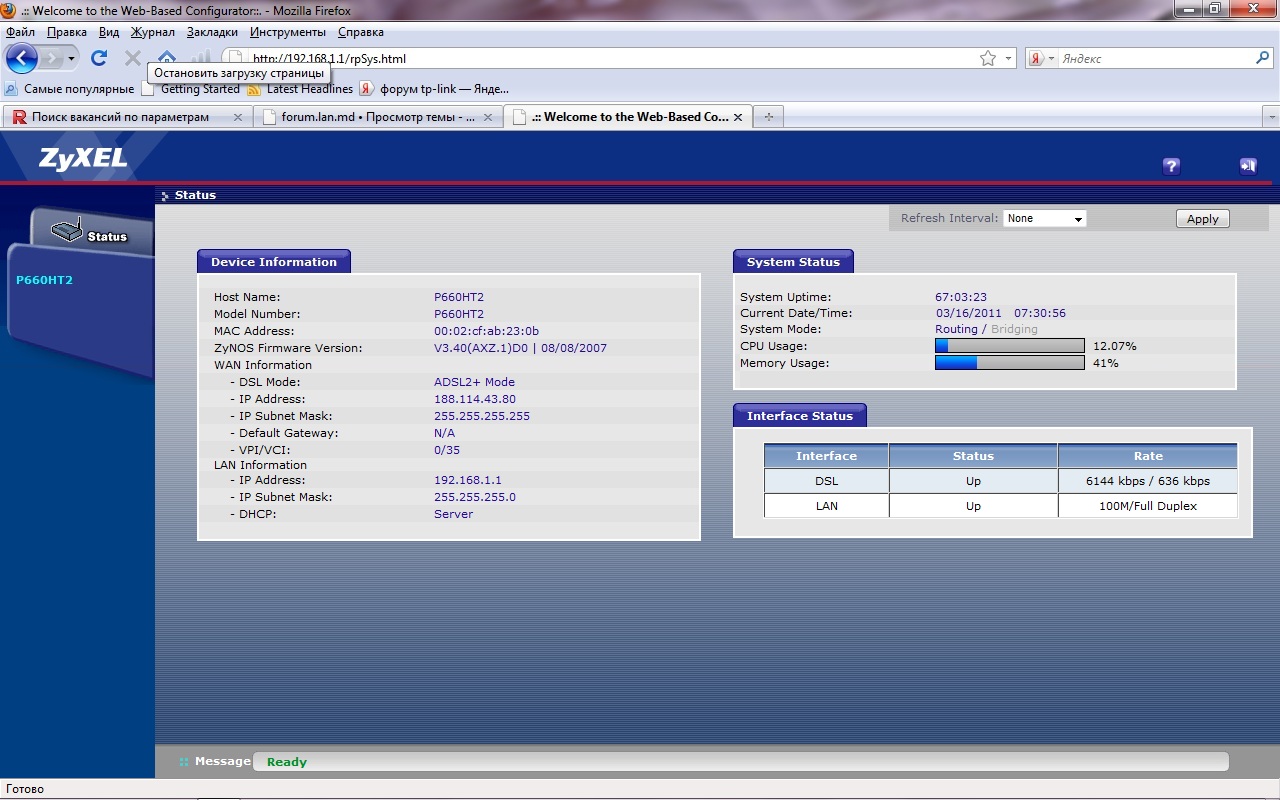Click the browser back arrow button
The height and width of the screenshot is (800, 1280).
point(22,58)
